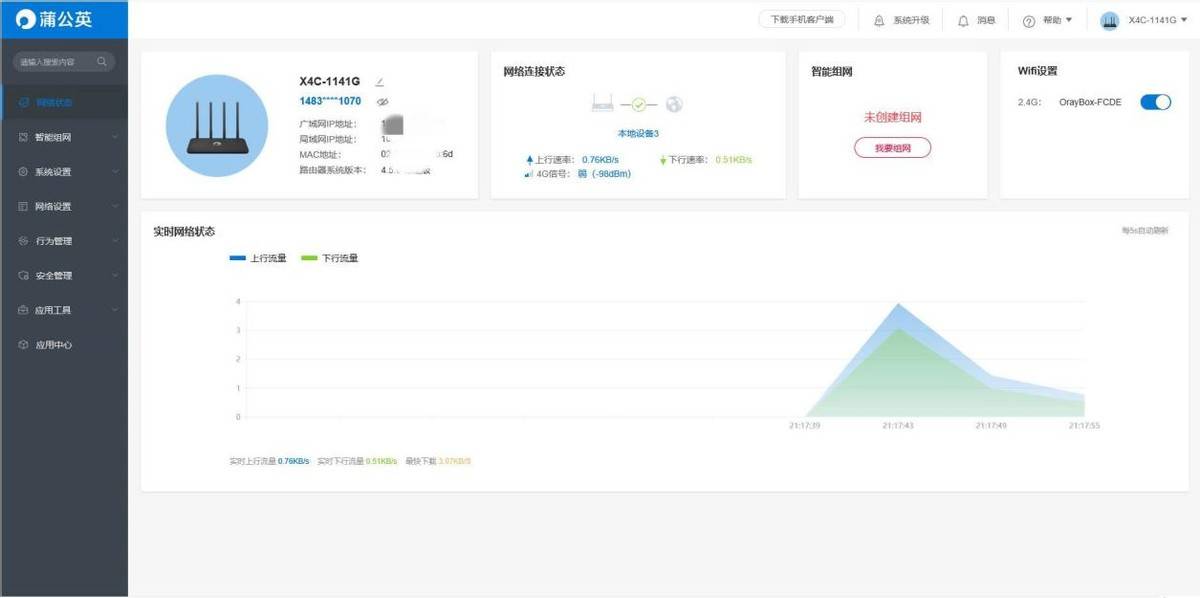
Task: Click the 下载手机客户端 button
Action: [801, 20]
